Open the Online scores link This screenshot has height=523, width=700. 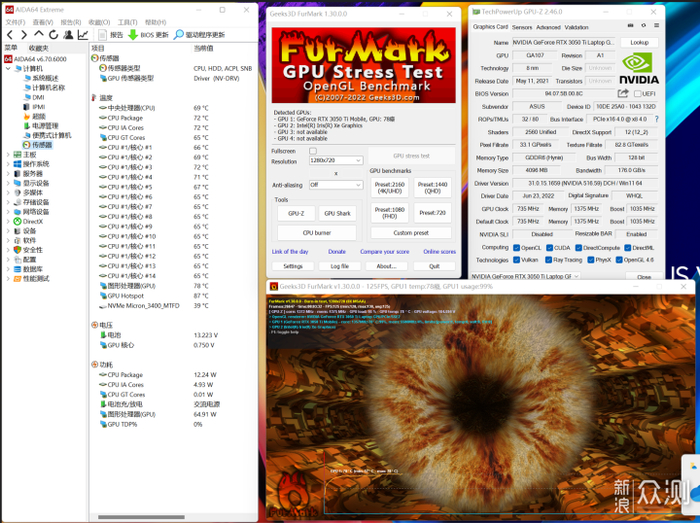click(439, 252)
